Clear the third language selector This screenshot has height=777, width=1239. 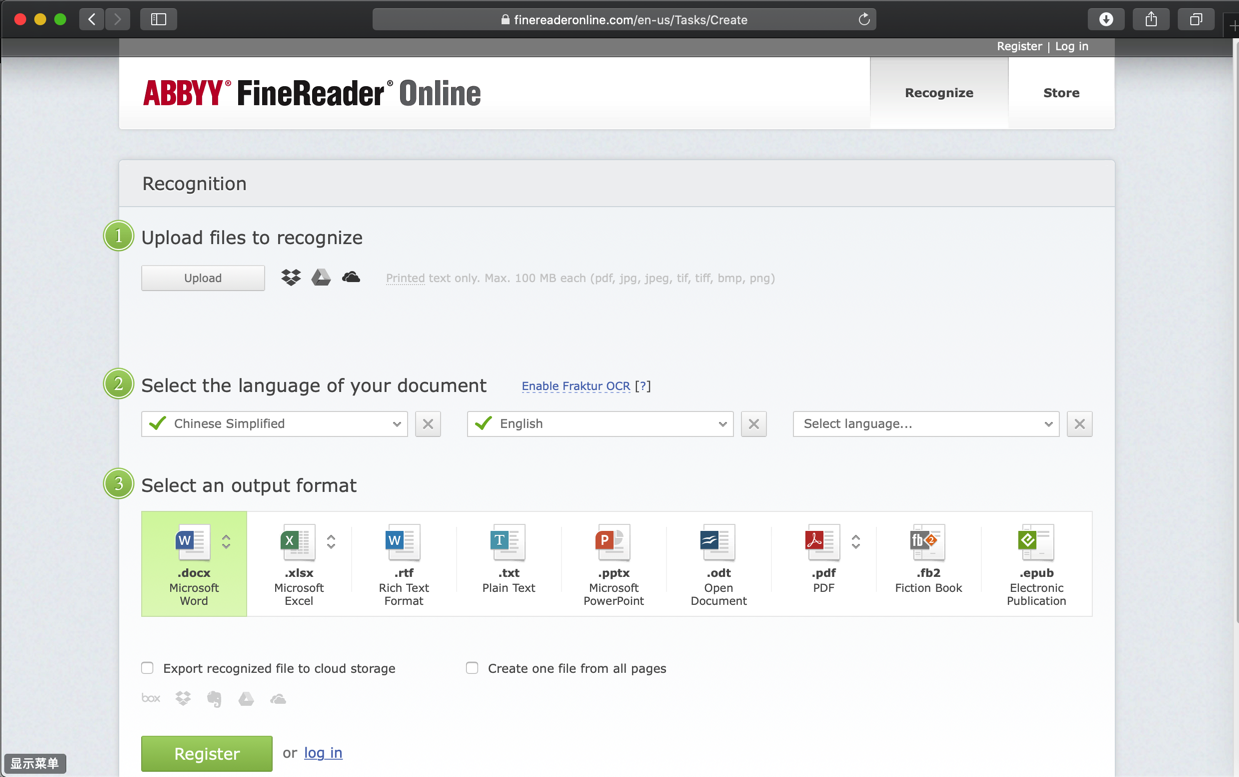1080,424
